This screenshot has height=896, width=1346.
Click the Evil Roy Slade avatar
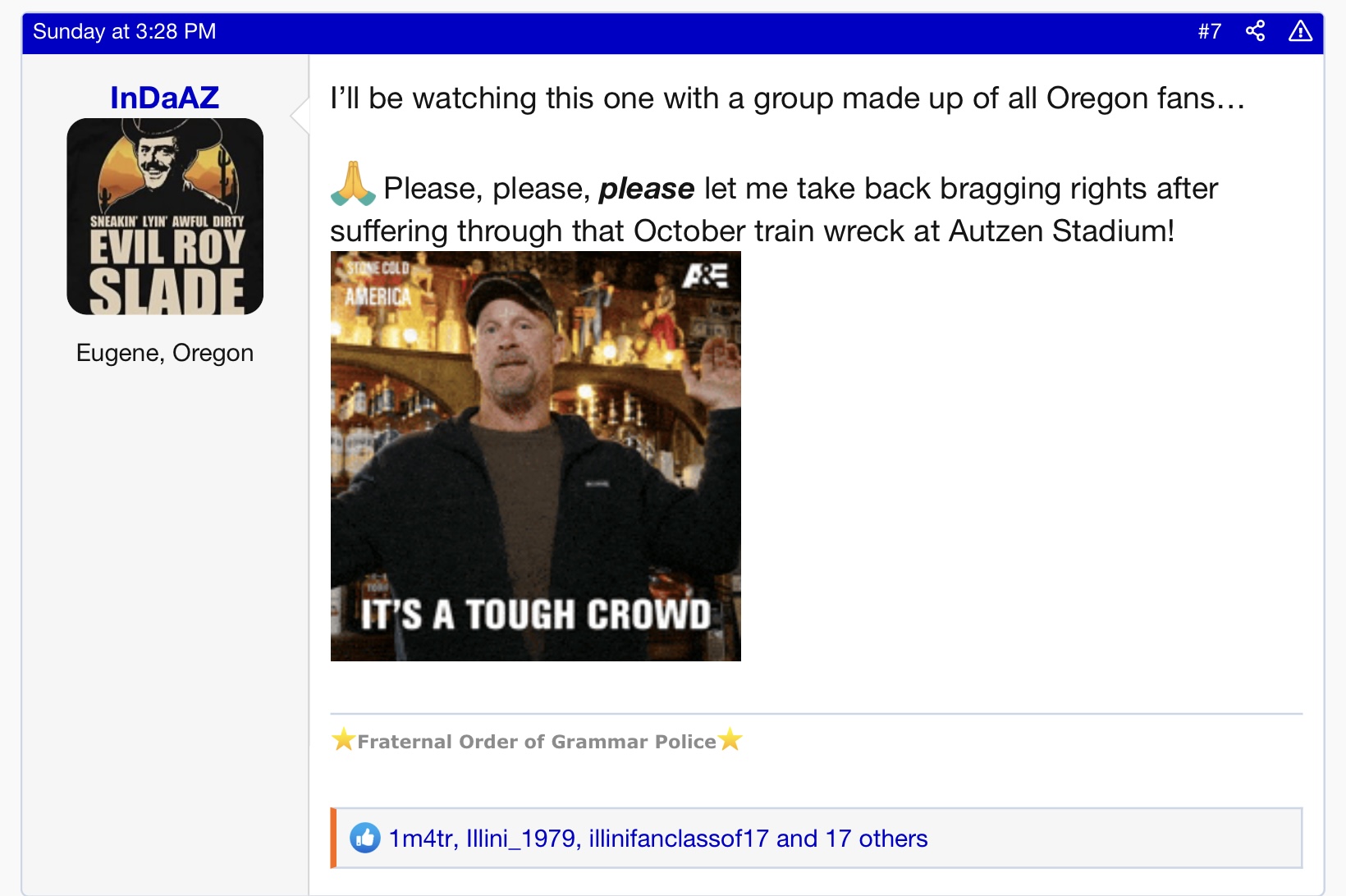click(x=165, y=217)
